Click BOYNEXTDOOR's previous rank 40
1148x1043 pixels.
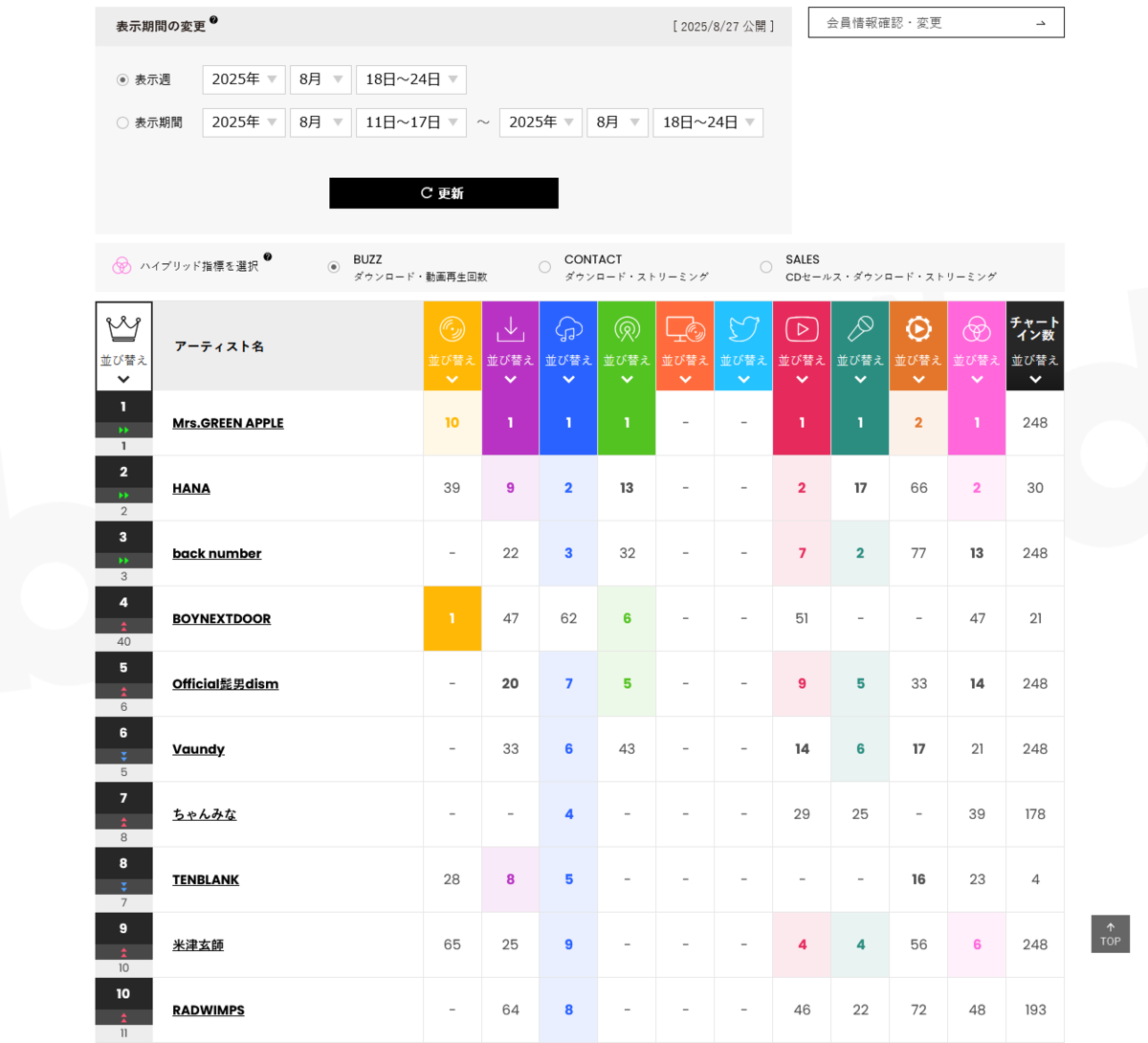123,642
